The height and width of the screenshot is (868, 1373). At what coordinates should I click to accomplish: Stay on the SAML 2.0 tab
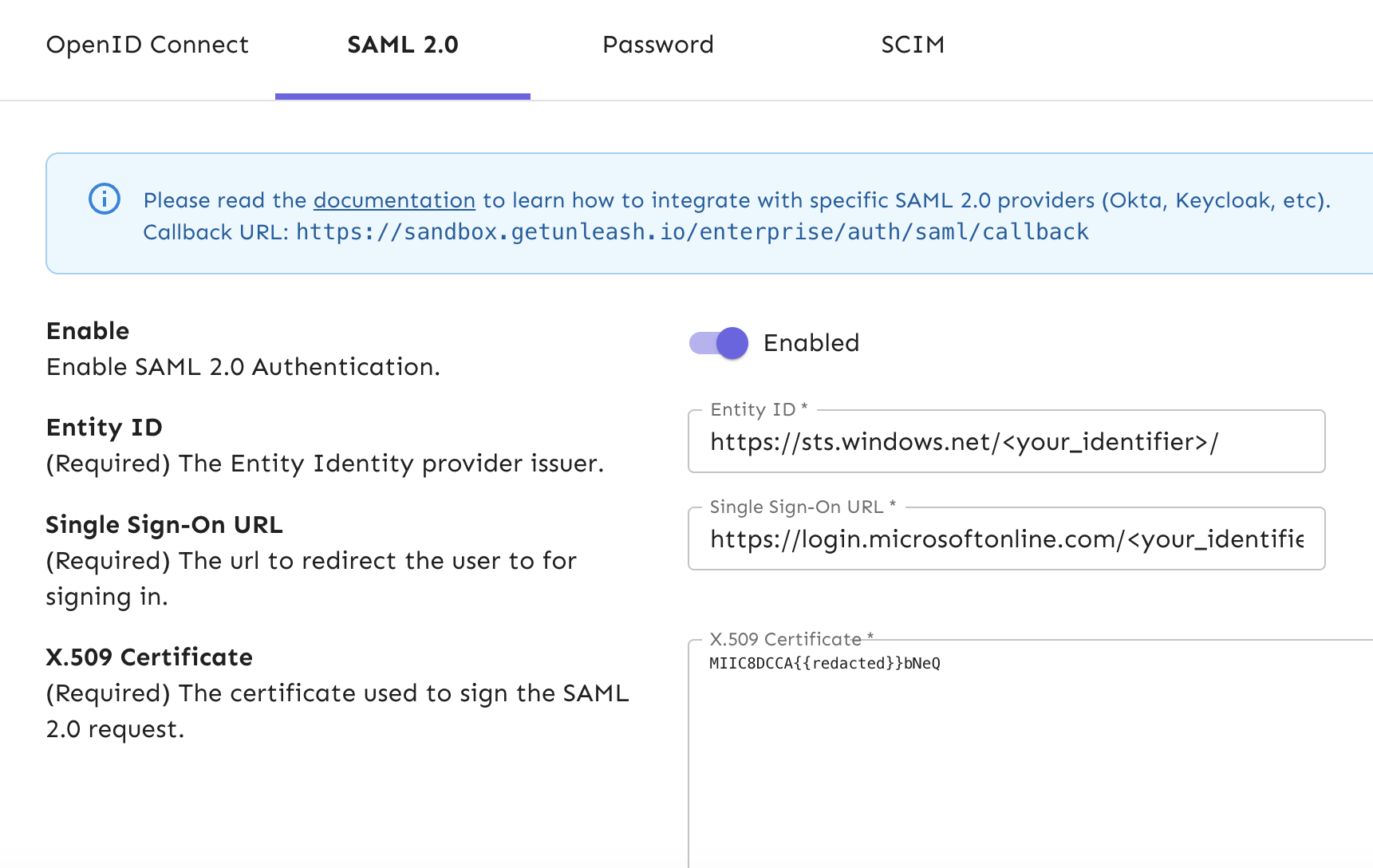[x=402, y=45]
